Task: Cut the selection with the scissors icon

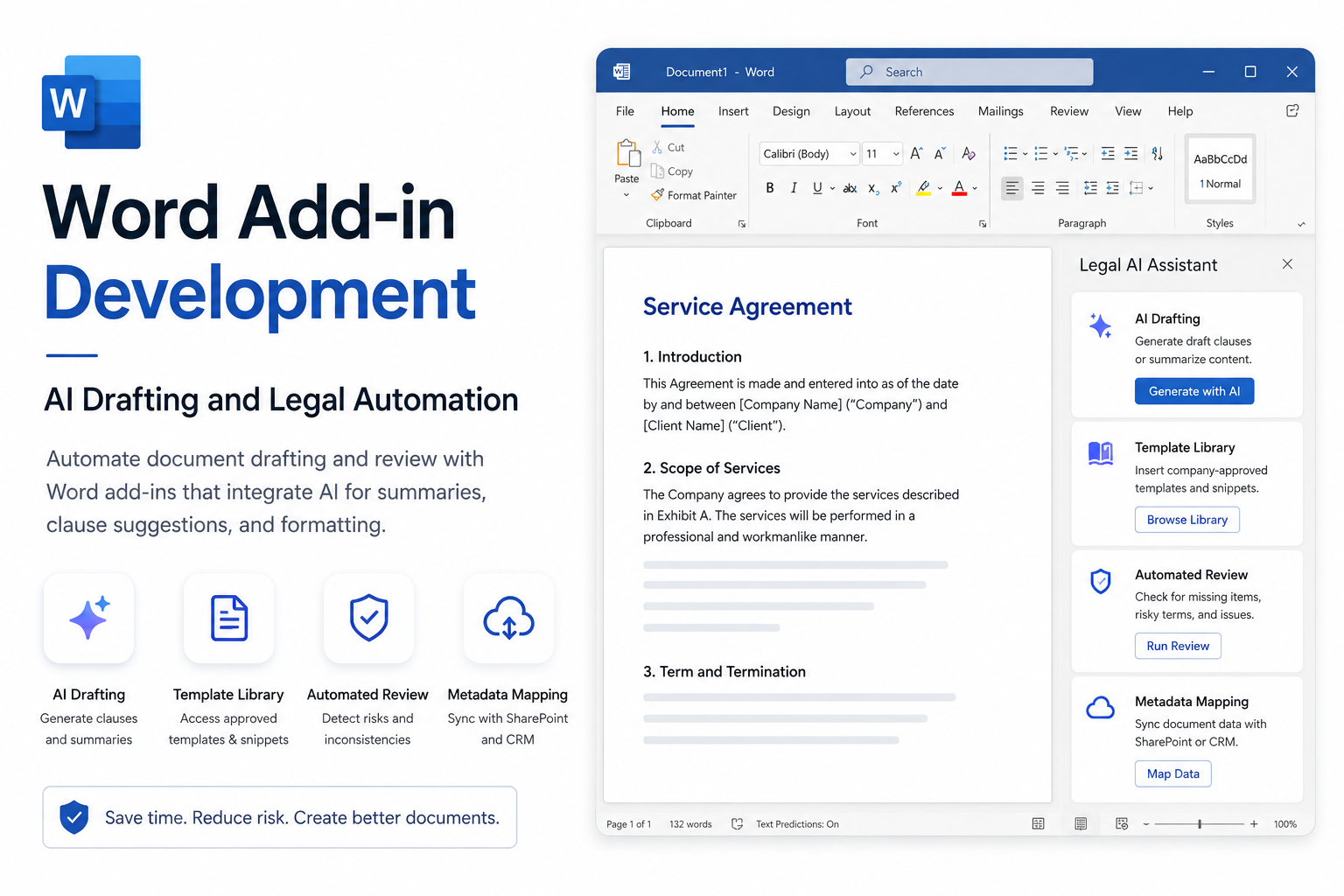Action: coord(657,147)
